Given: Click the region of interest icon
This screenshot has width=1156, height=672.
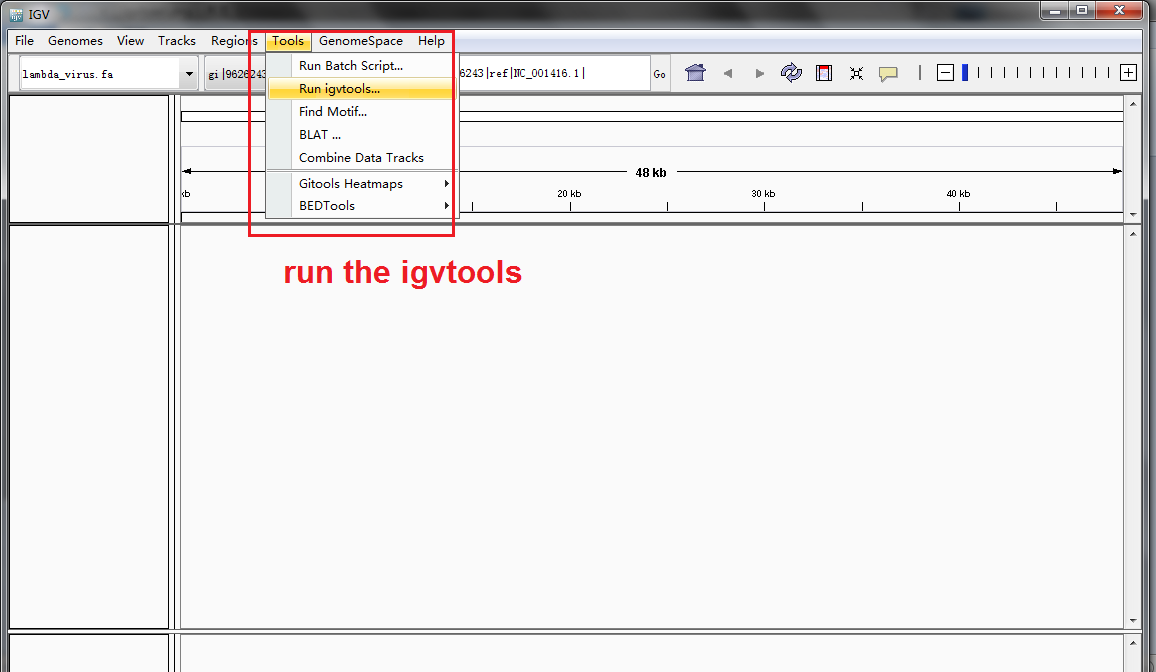Looking at the screenshot, I should 824,72.
